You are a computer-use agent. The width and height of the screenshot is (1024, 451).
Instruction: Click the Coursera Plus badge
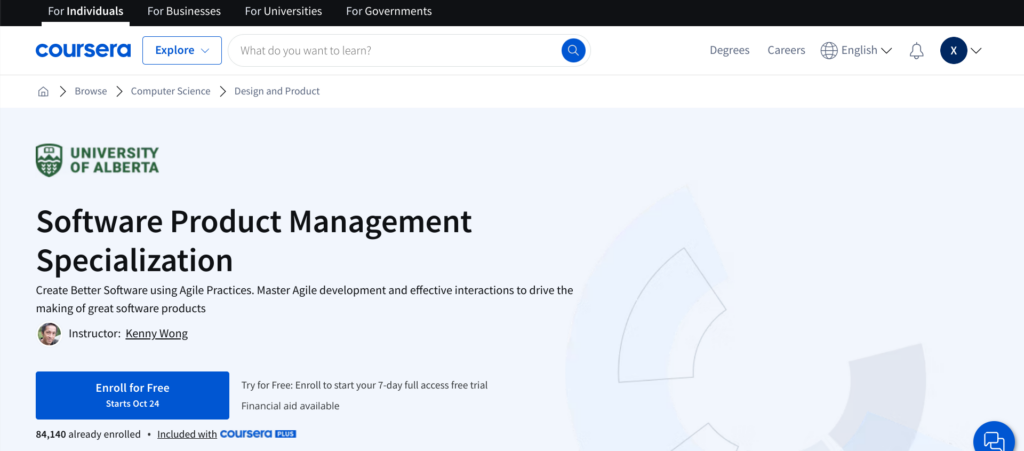[x=258, y=434]
